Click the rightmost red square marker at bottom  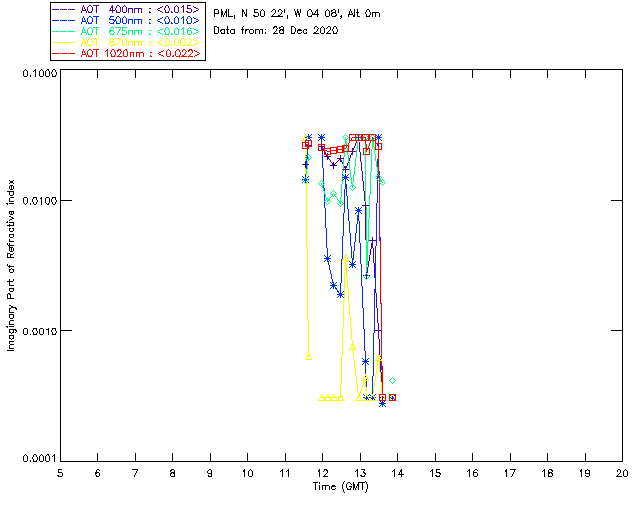[392, 397]
